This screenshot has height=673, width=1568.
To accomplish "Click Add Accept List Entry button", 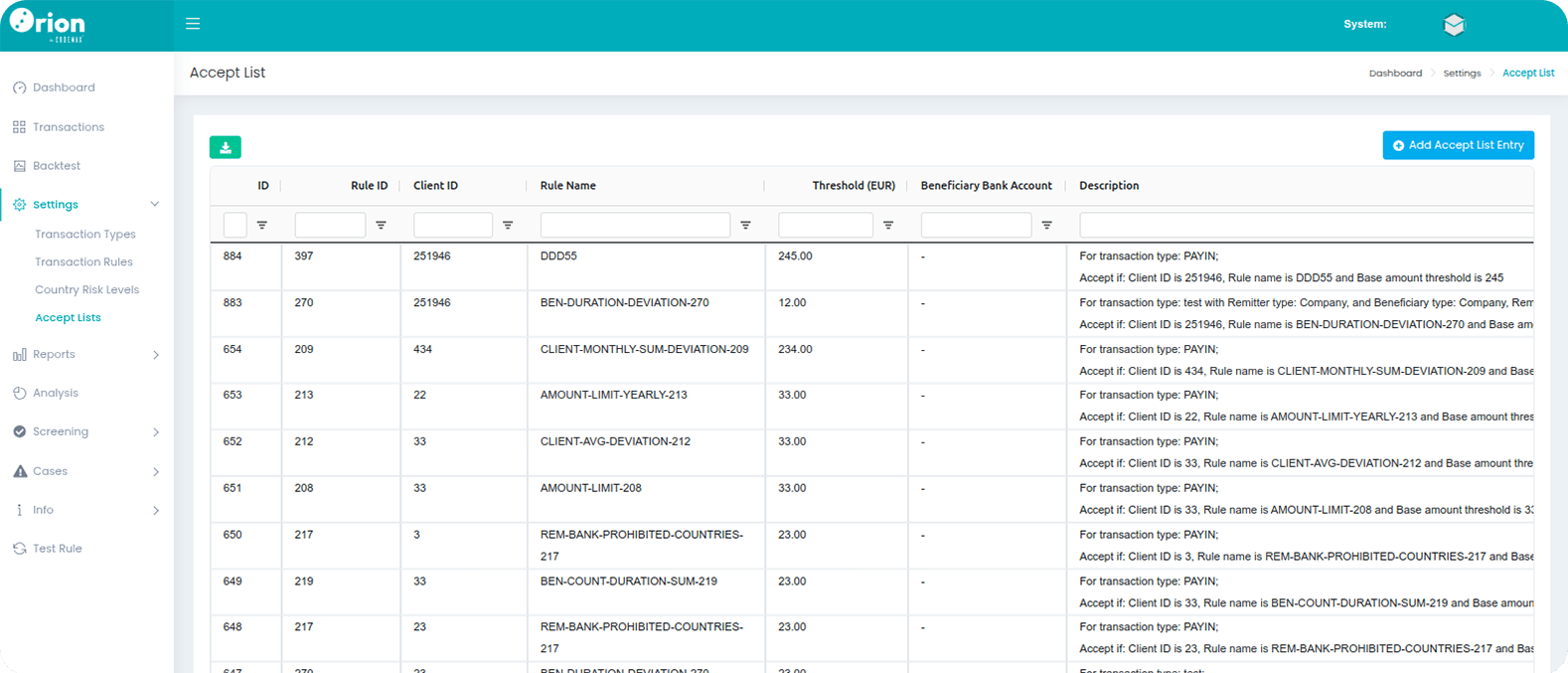I will click(x=1458, y=145).
